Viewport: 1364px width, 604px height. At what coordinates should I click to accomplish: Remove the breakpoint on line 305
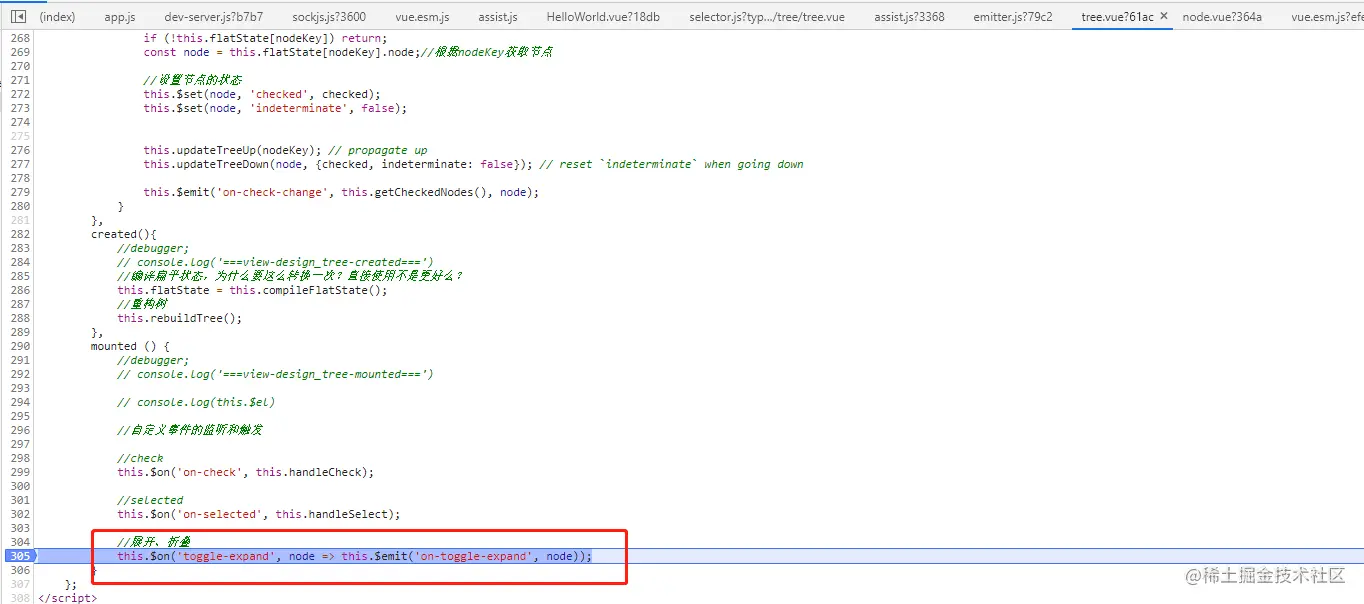click(18, 556)
